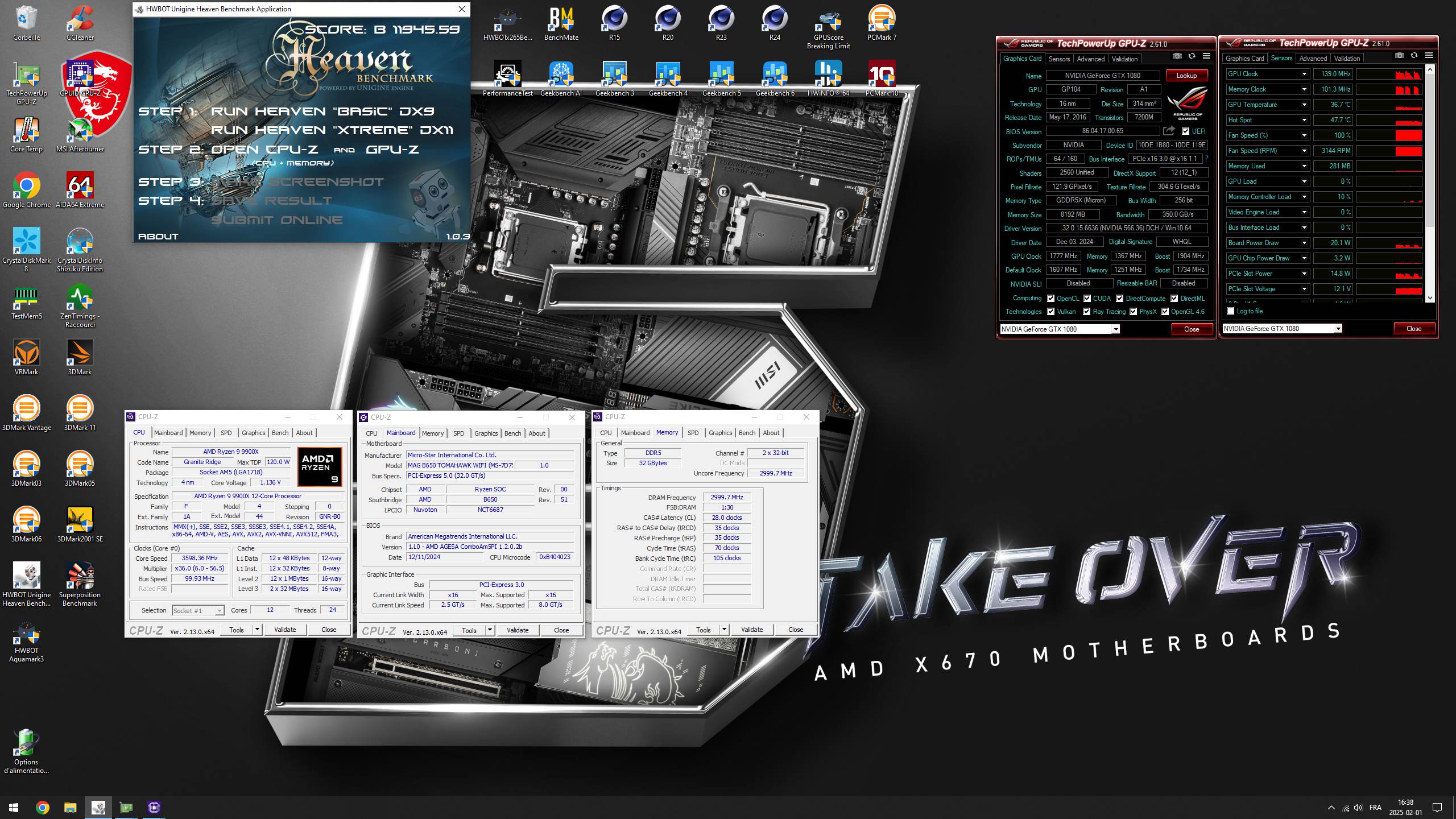Screen dimensions: 1456x819
Task: Click the Lookup button in GPU-Z
Action: [1186, 76]
